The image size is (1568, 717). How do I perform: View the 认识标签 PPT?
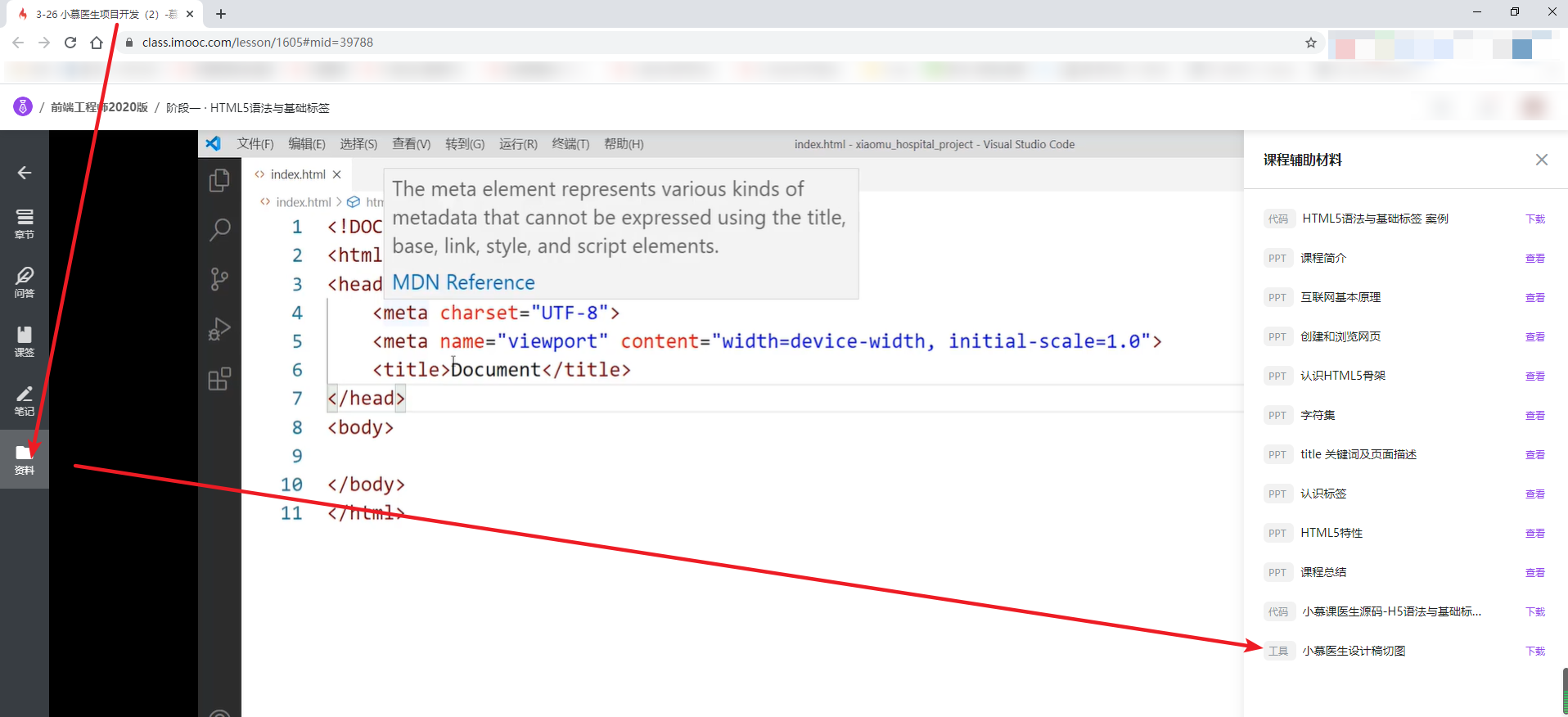coord(1535,494)
